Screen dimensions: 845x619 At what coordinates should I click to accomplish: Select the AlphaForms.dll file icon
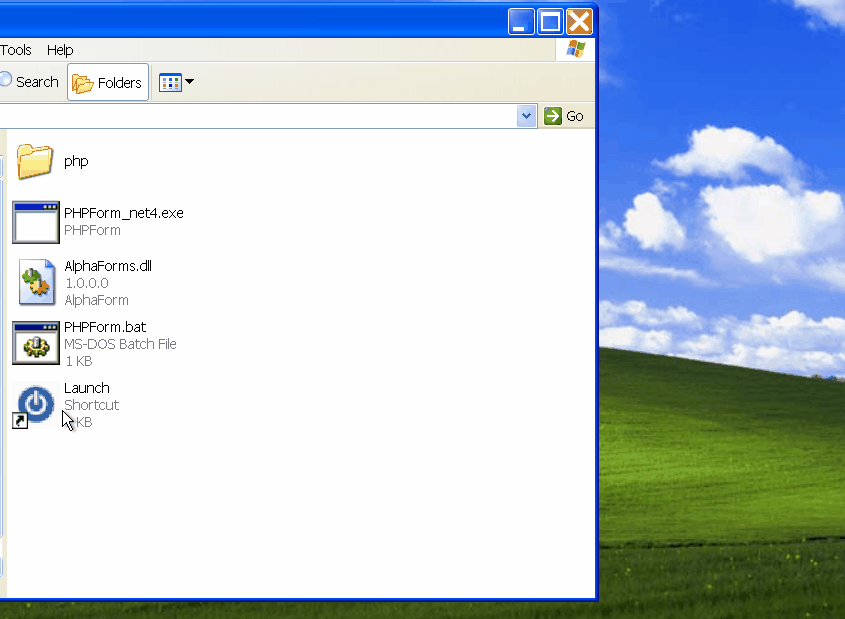pyautogui.click(x=37, y=282)
